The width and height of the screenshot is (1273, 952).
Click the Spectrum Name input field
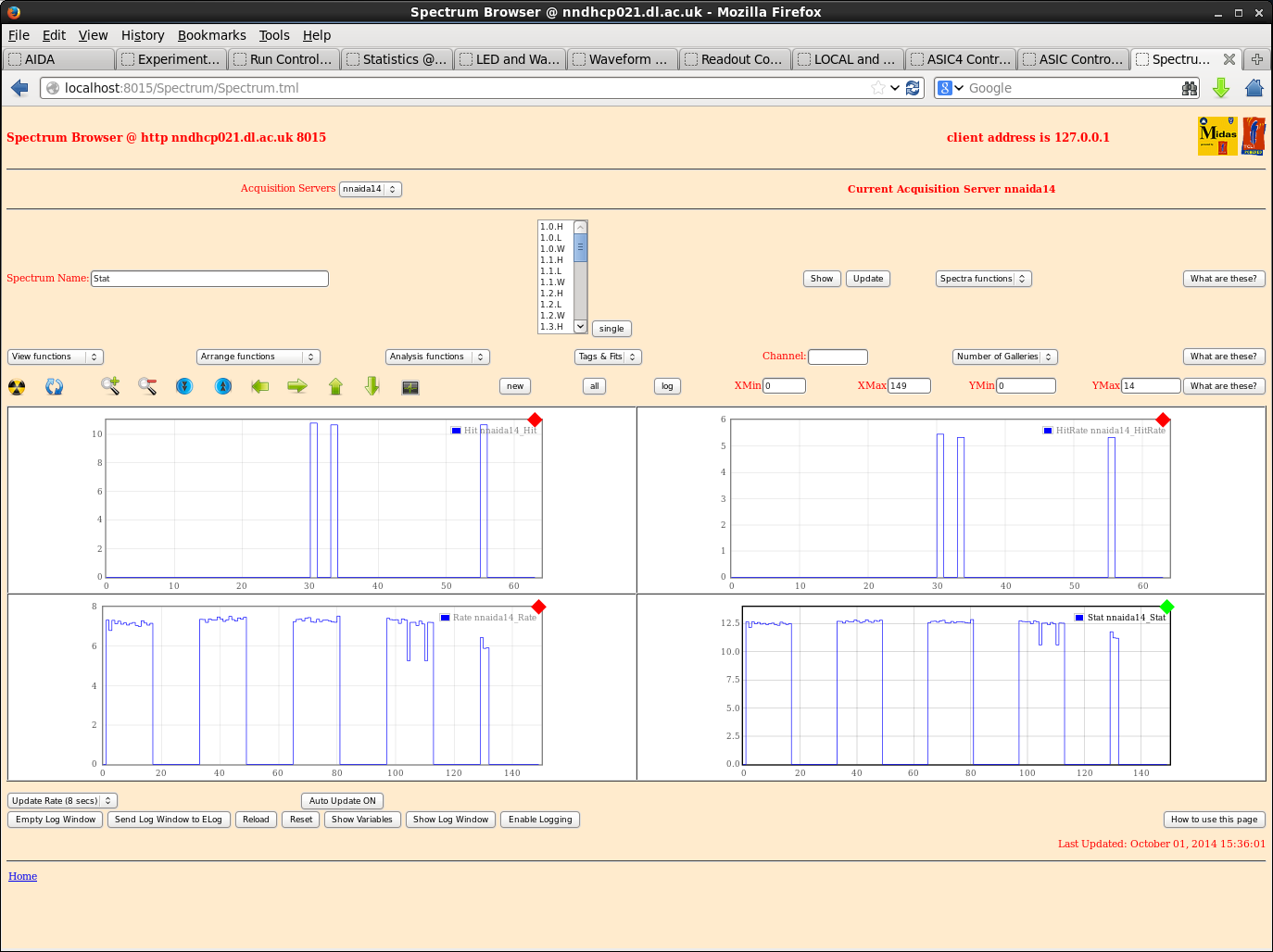click(x=209, y=279)
